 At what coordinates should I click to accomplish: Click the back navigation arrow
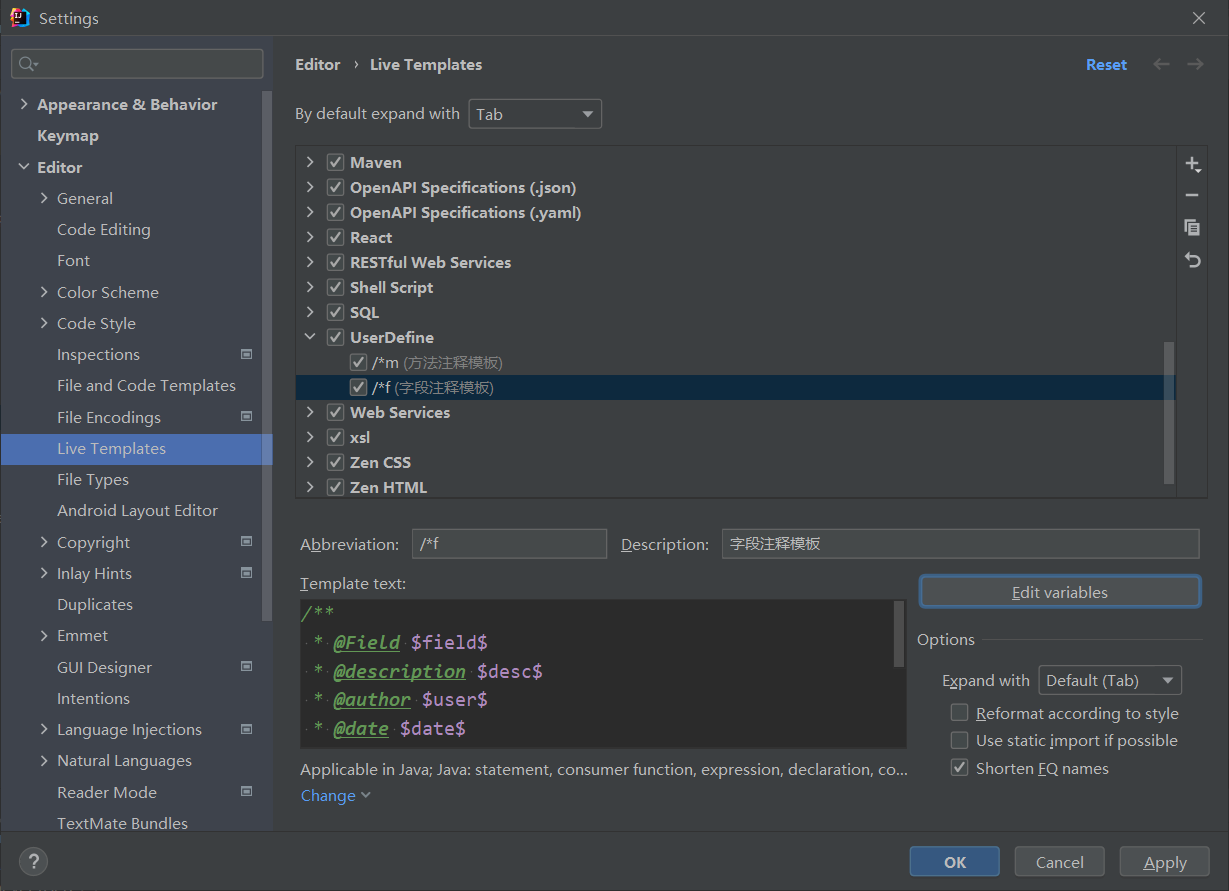pos(1161,64)
